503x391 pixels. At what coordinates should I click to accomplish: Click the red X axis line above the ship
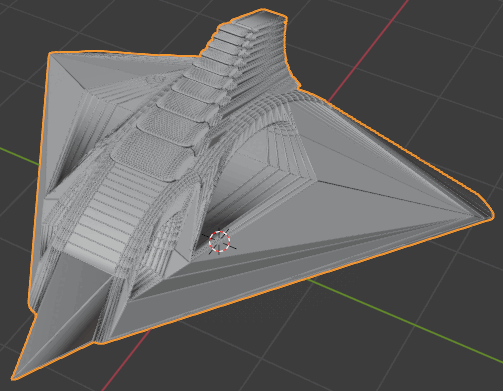click(367, 53)
